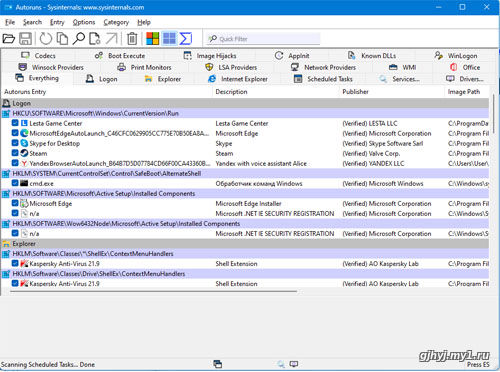The width and height of the screenshot is (500, 372).
Task: Open the Boot Execute tab
Action: pos(120,56)
